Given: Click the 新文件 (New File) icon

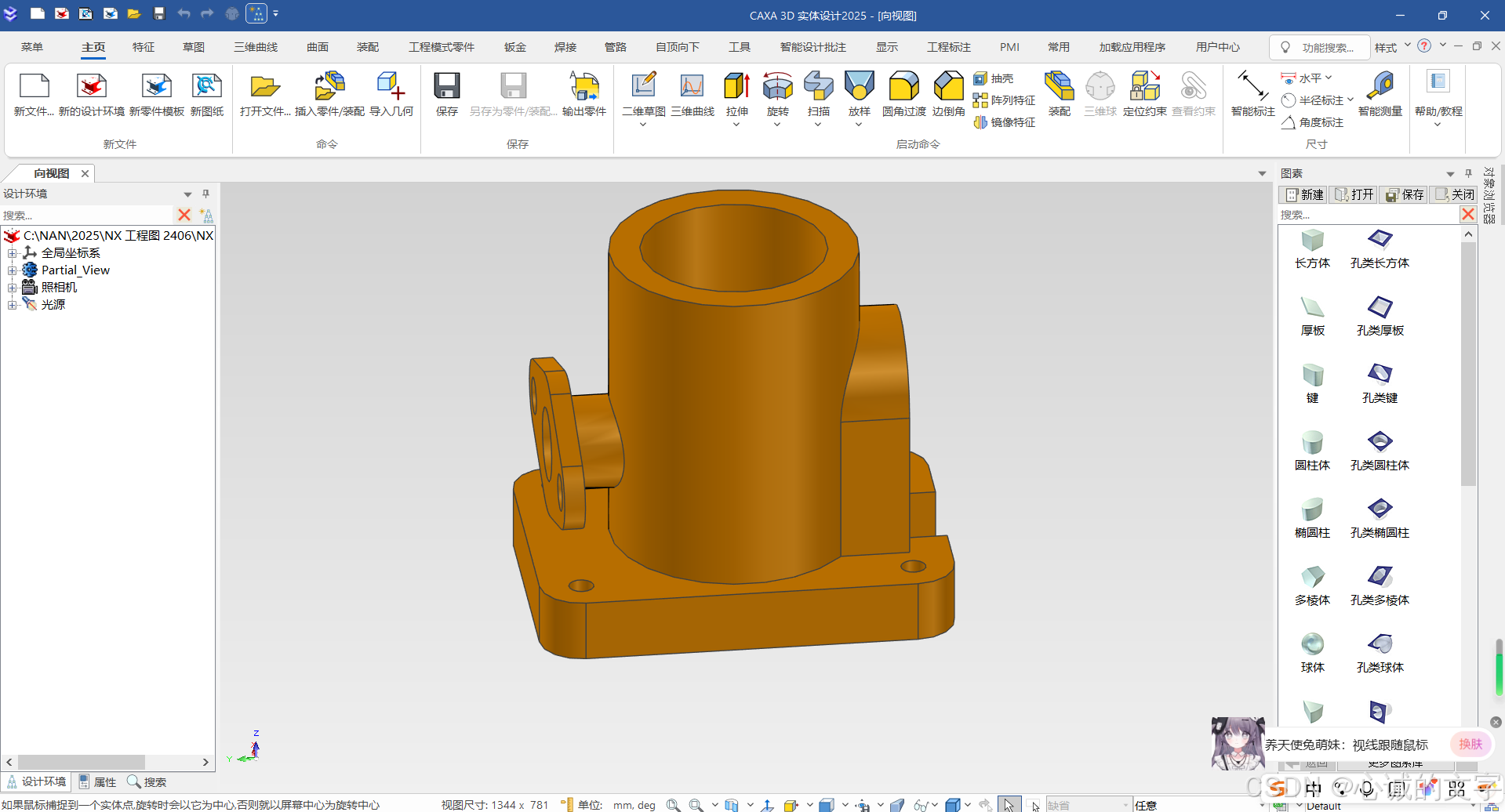Looking at the screenshot, I should (34, 86).
